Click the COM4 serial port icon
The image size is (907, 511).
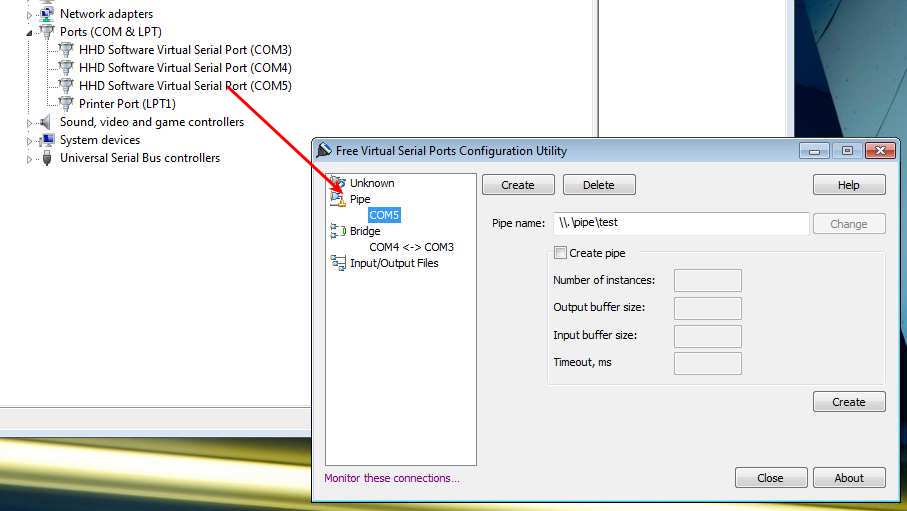coord(67,67)
